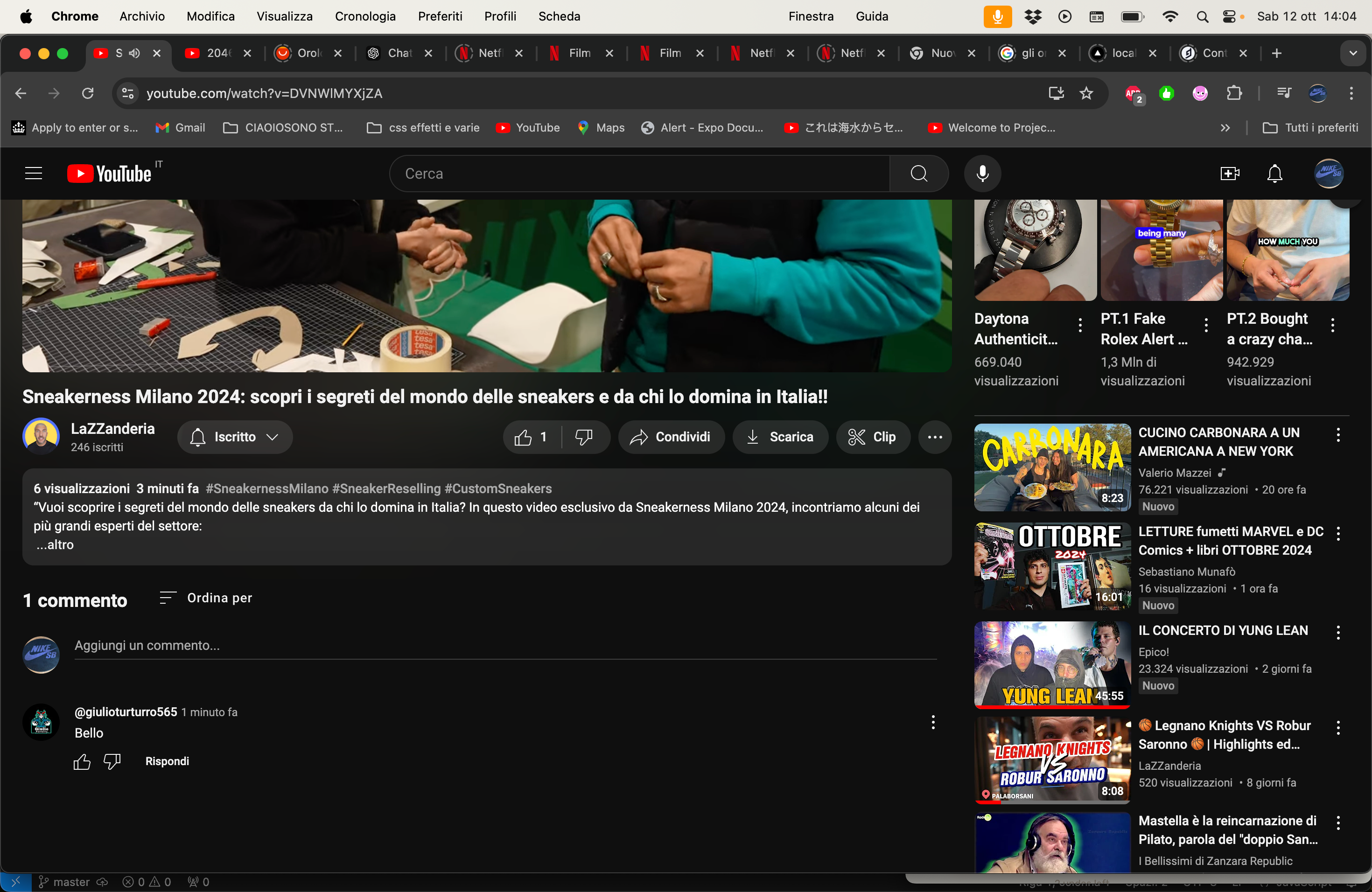Create a Clip of the video

873,437
